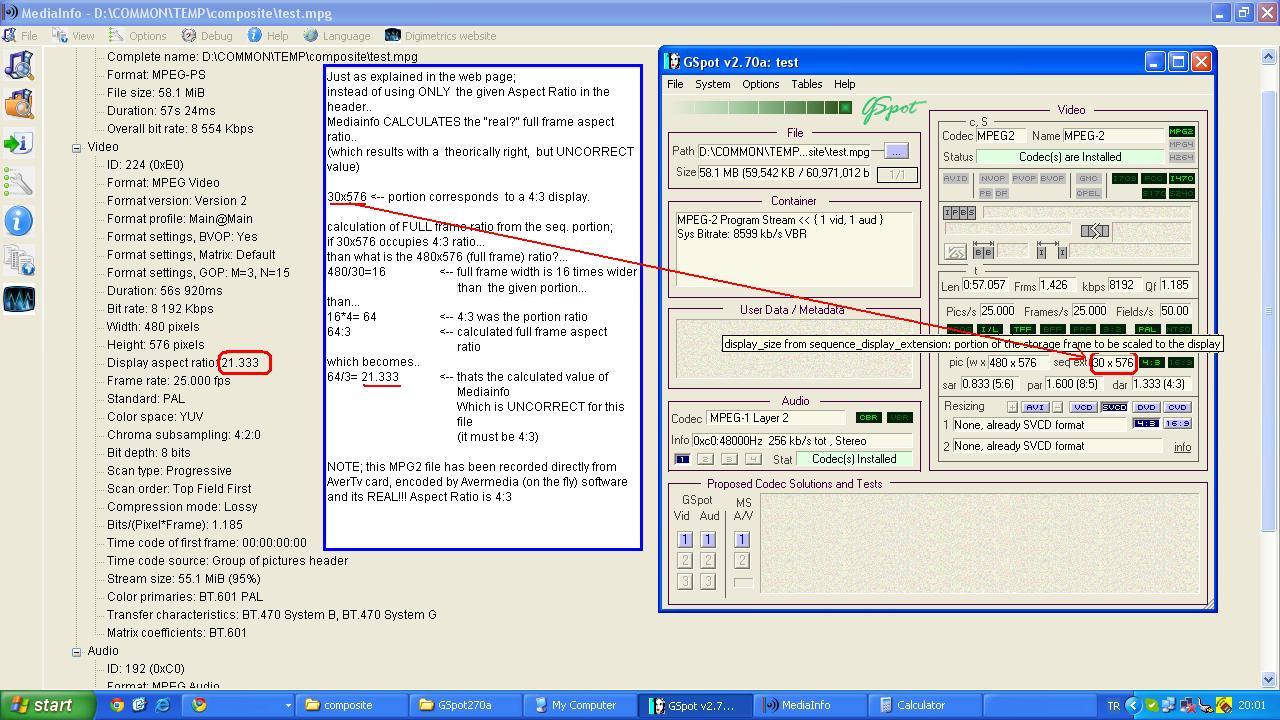Open the MediaInfo Debug menu
Screen dimensions: 1280x720
tap(207, 36)
